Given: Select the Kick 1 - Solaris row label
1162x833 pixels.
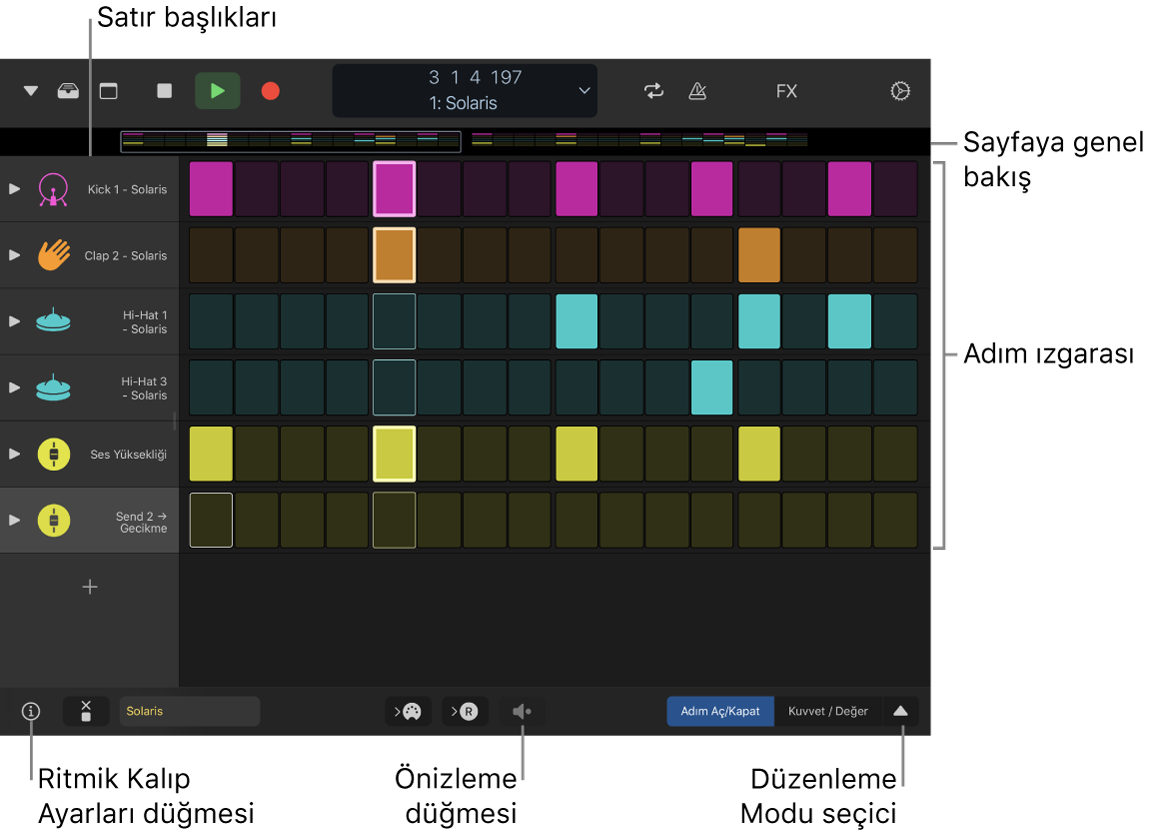Looking at the screenshot, I should pyautogui.click(x=127, y=189).
